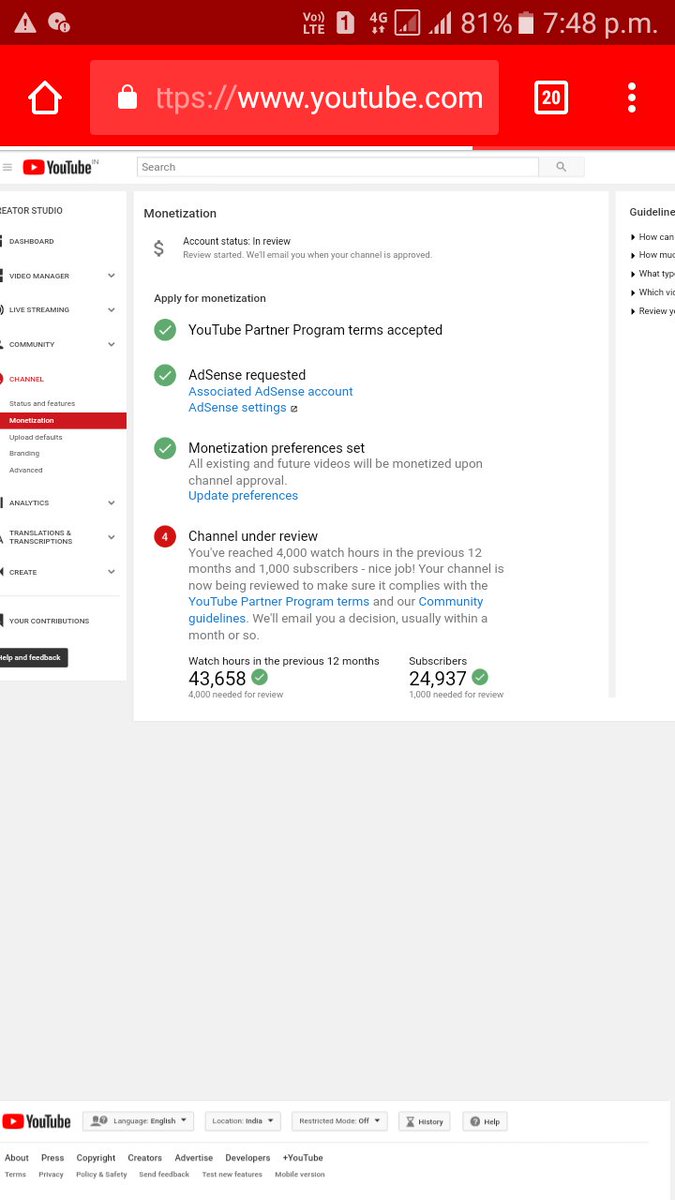The width and height of the screenshot is (675, 1200).
Task: Click the footer Help button
Action: tap(485, 1121)
